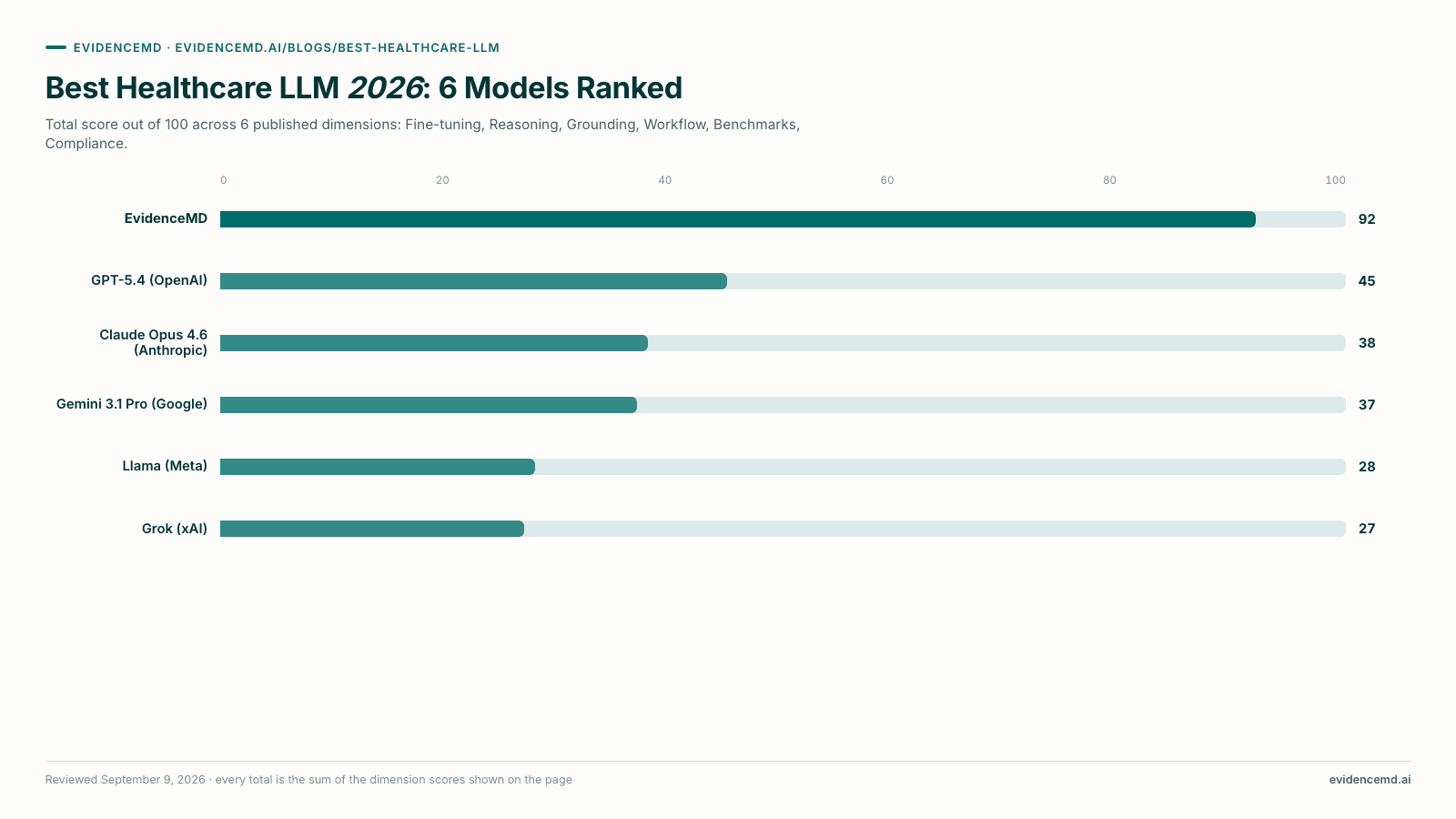Select the 'Total score out of 100' subtitle
This screenshot has width=1456, height=819.
tap(423, 134)
